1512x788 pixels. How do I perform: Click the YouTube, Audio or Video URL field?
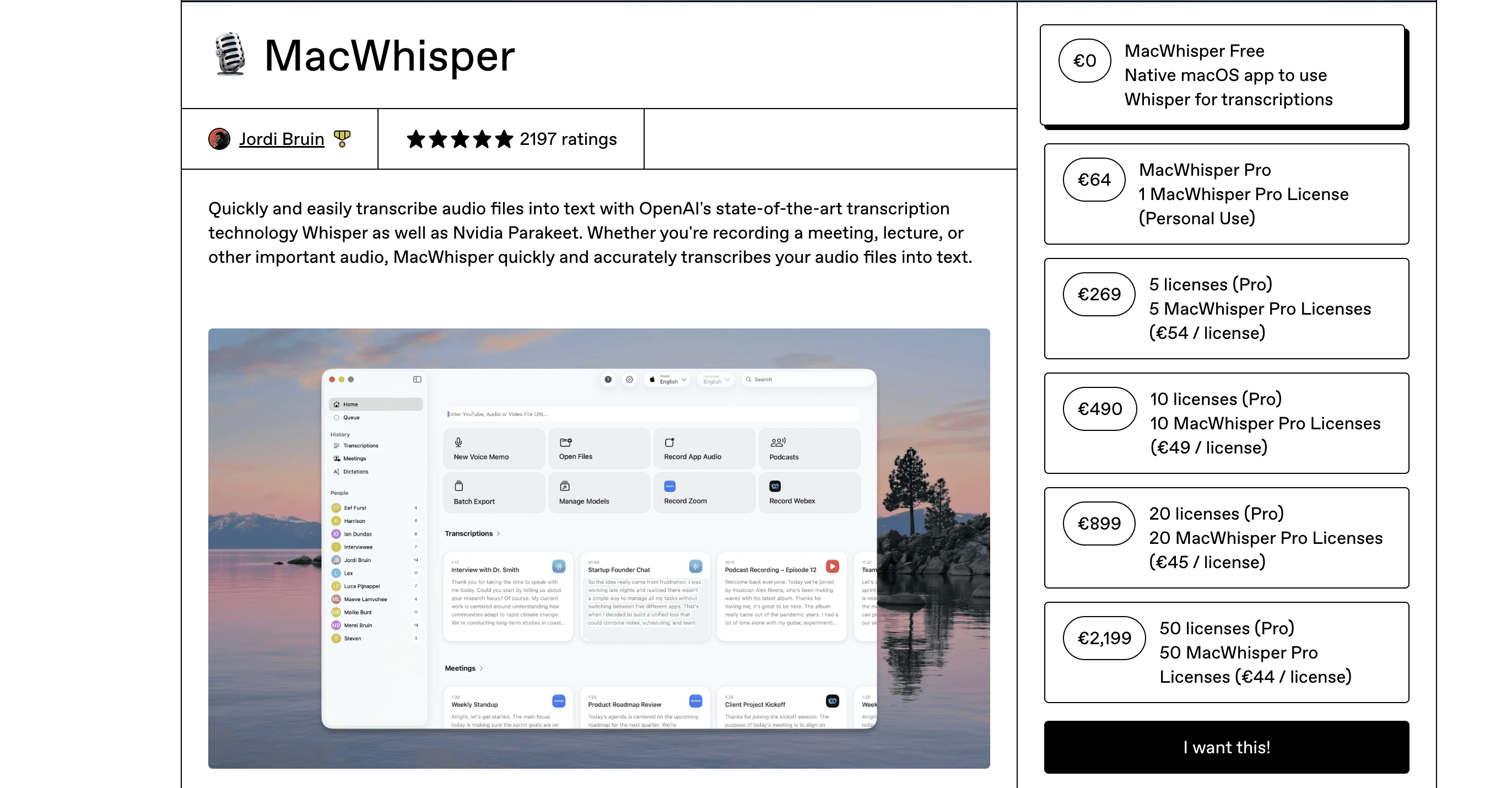(651, 414)
